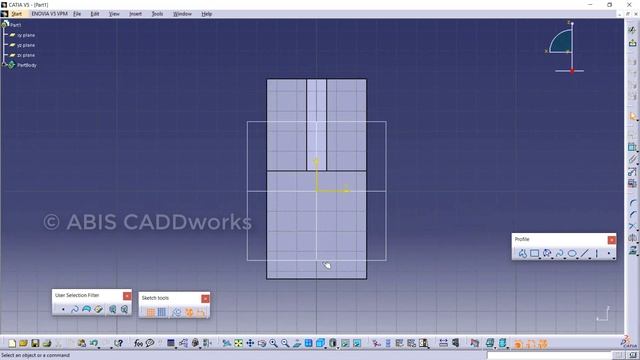Screen dimensions: 640x360
Task: Click the New document icon
Action: [x=12, y=343]
